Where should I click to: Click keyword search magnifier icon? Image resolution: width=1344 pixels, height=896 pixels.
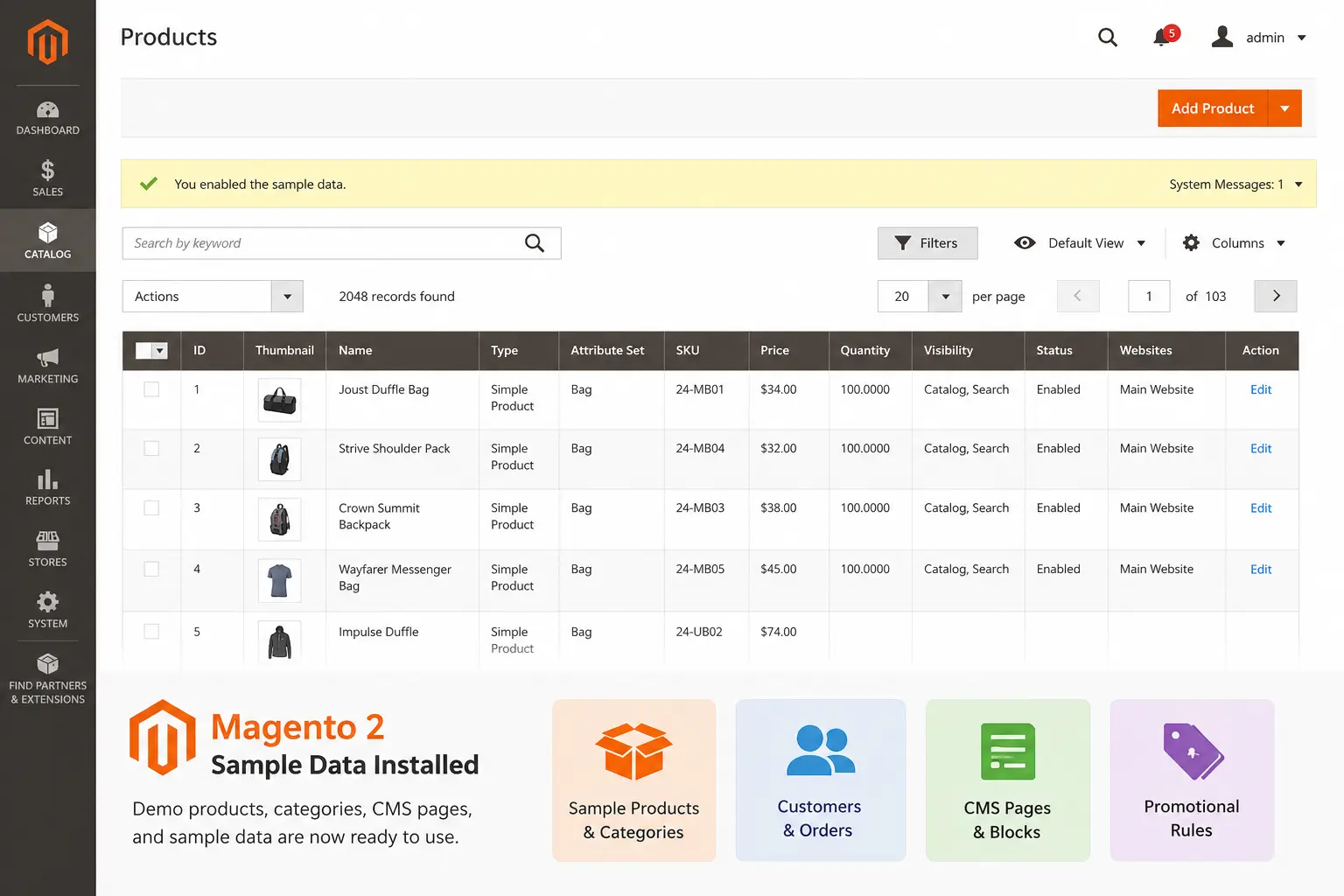pyautogui.click(x=535, y=243)
